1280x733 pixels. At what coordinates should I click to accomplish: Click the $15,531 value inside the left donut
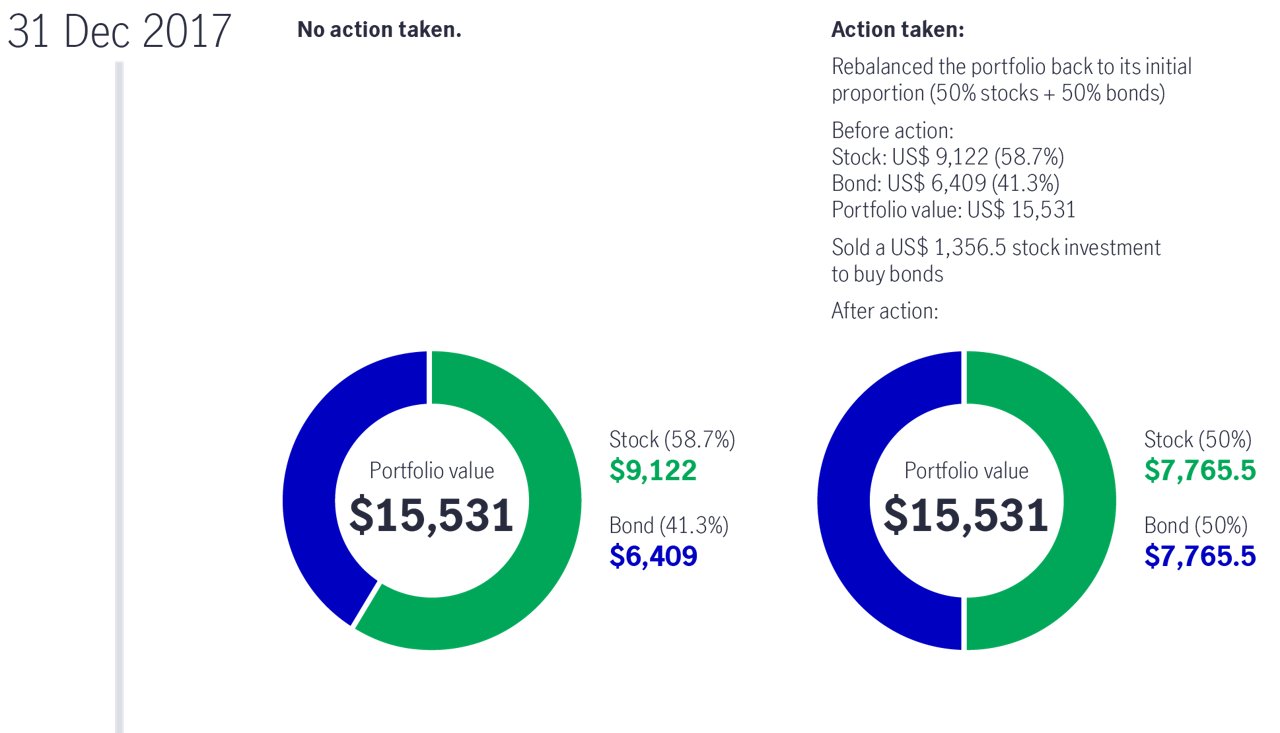pos(431,515)
